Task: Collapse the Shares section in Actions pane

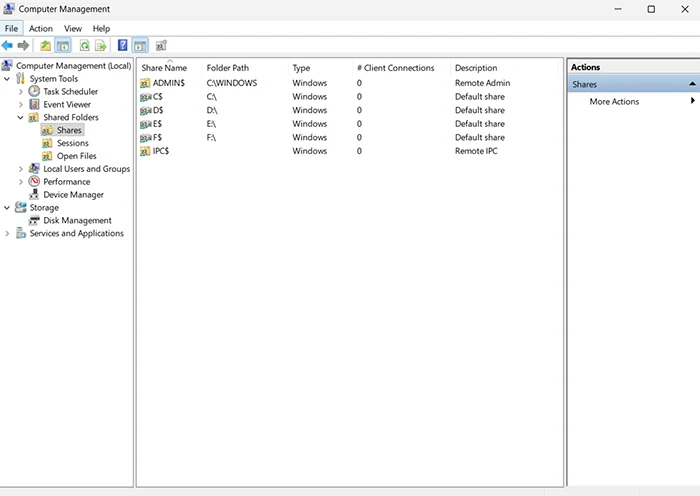Action: pos(692,84)
